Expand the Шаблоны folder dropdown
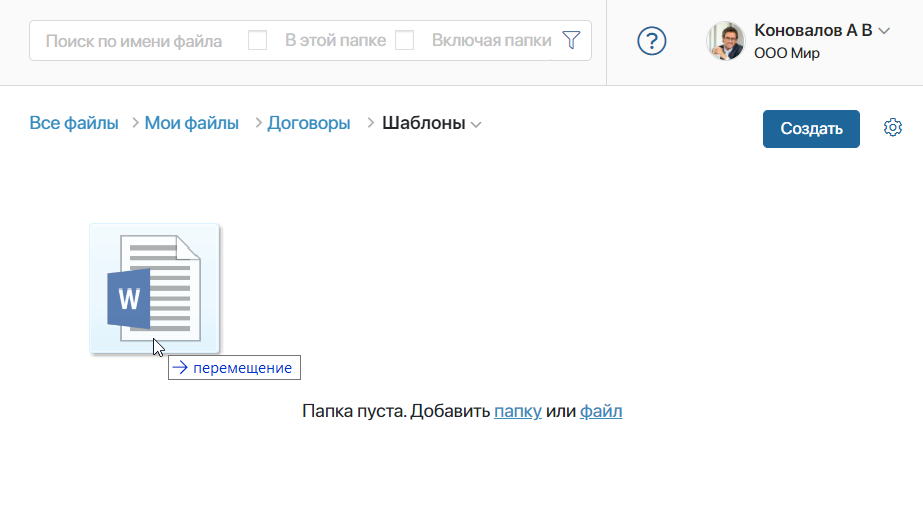 point(476,124)
